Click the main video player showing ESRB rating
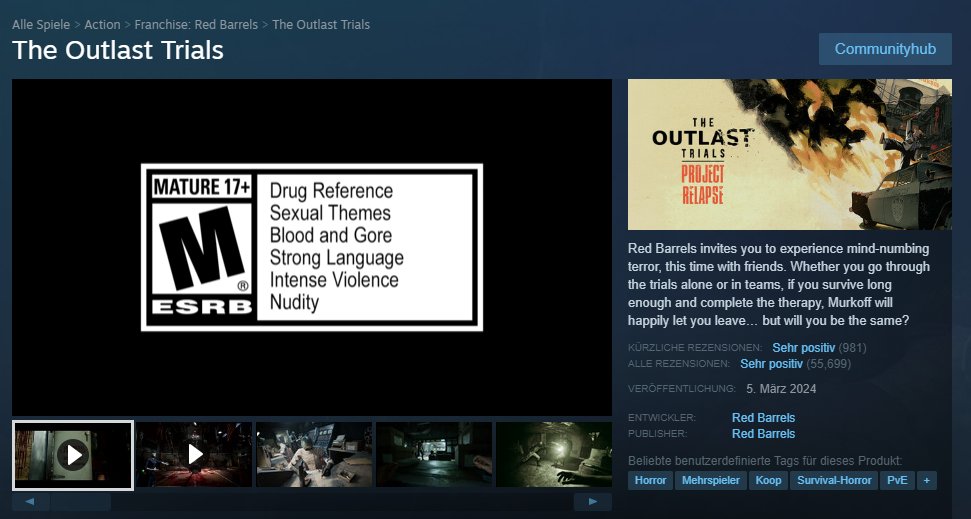Viewport: 971px width, 519px height. [x=311, y=247]
